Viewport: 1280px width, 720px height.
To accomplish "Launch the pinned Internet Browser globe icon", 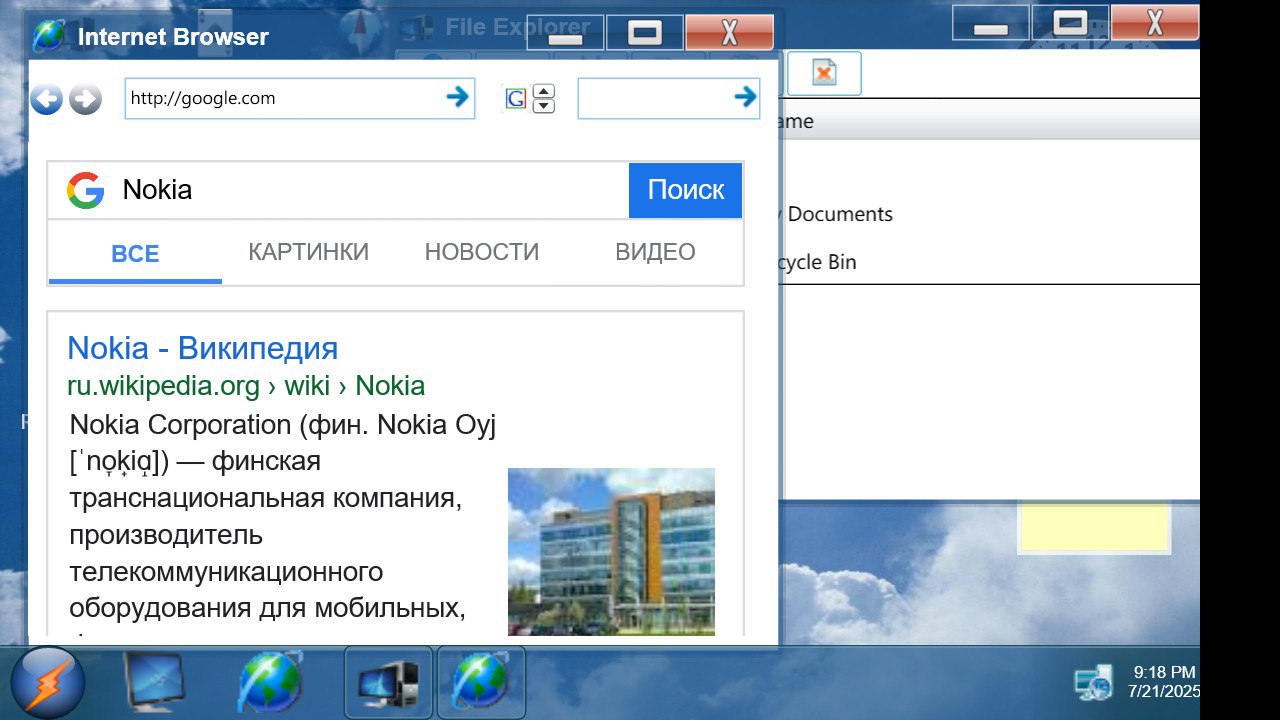I will click(x=270, y=684).
